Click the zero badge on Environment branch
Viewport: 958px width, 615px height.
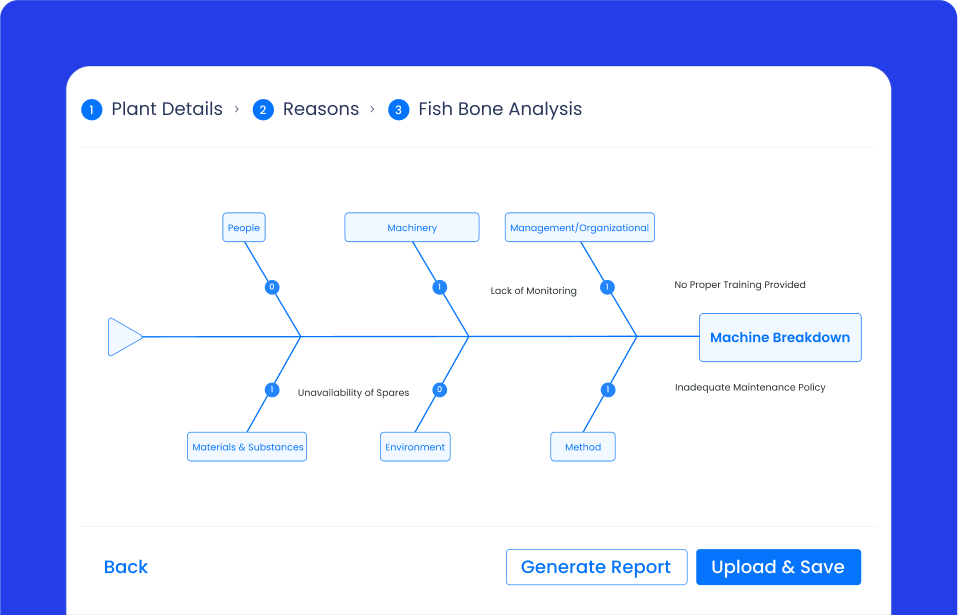coord(438,388)
